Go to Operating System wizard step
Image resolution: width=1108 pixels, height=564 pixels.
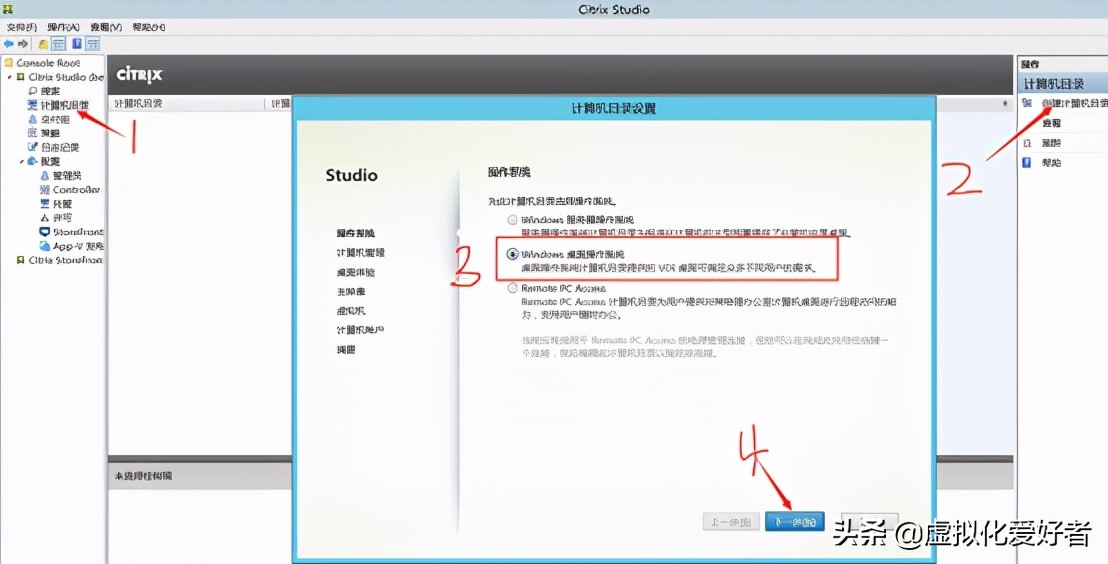355,233
